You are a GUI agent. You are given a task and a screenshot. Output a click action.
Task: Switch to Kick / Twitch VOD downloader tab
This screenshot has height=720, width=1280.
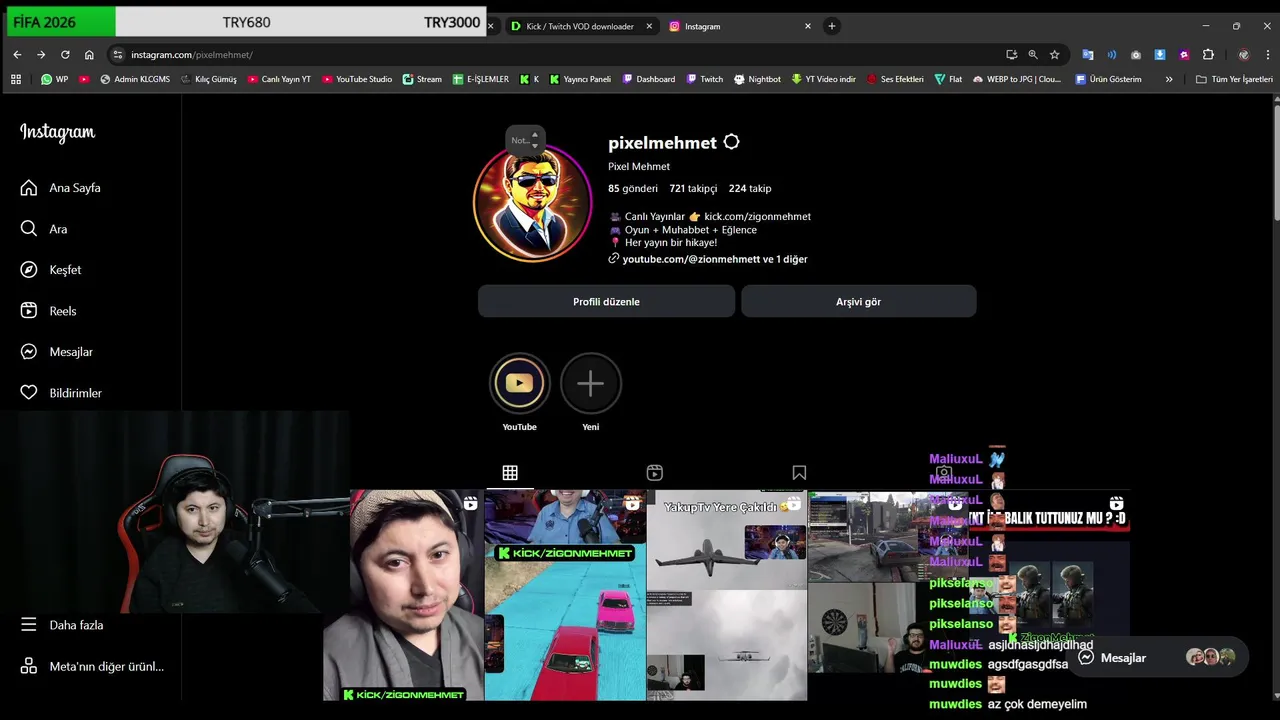[x=580, y=26]
